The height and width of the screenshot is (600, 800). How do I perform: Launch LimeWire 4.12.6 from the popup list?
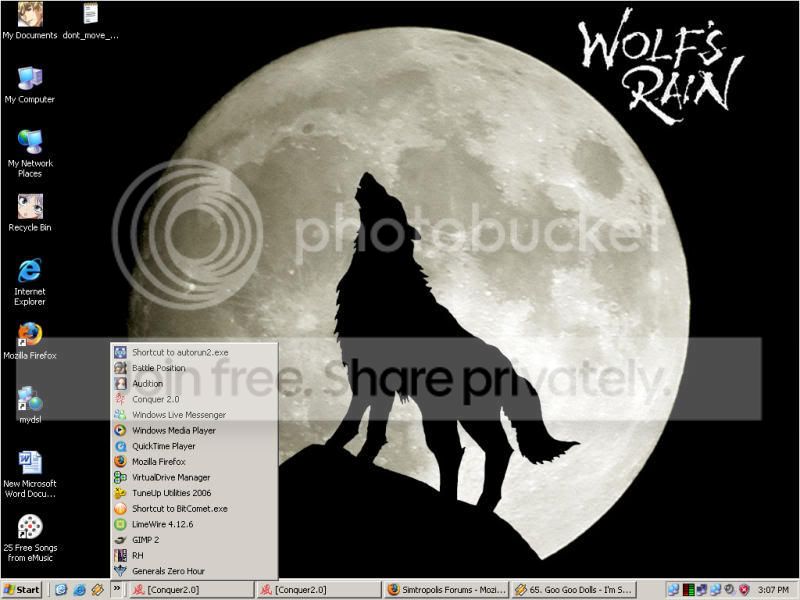click(x=194, y=524)
